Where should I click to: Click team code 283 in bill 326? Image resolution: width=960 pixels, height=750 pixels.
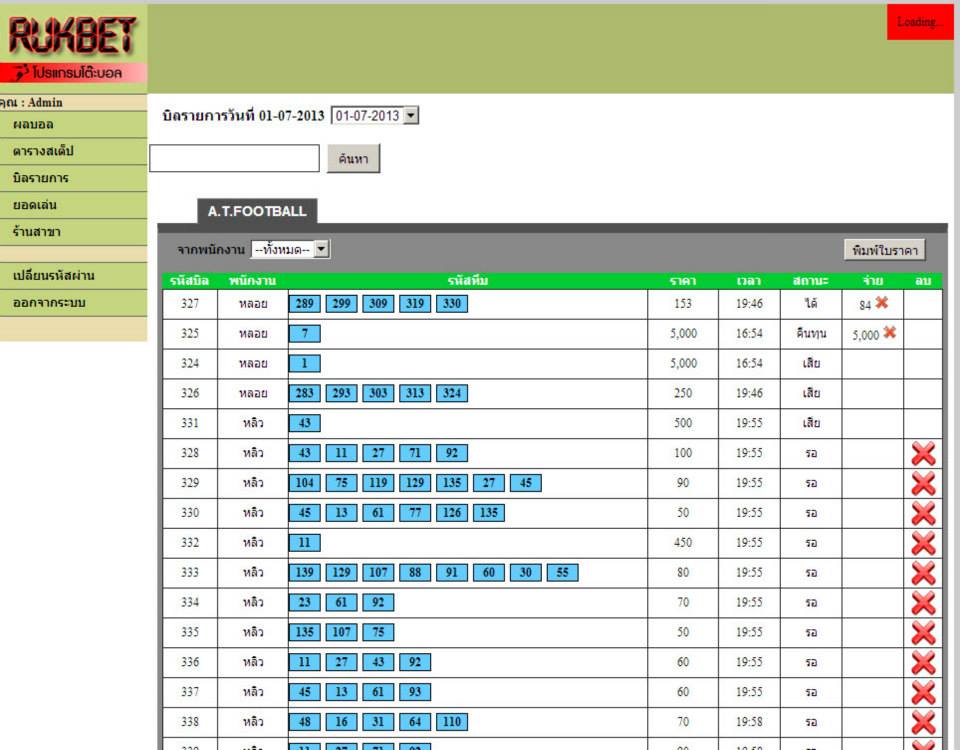(304, 393)
